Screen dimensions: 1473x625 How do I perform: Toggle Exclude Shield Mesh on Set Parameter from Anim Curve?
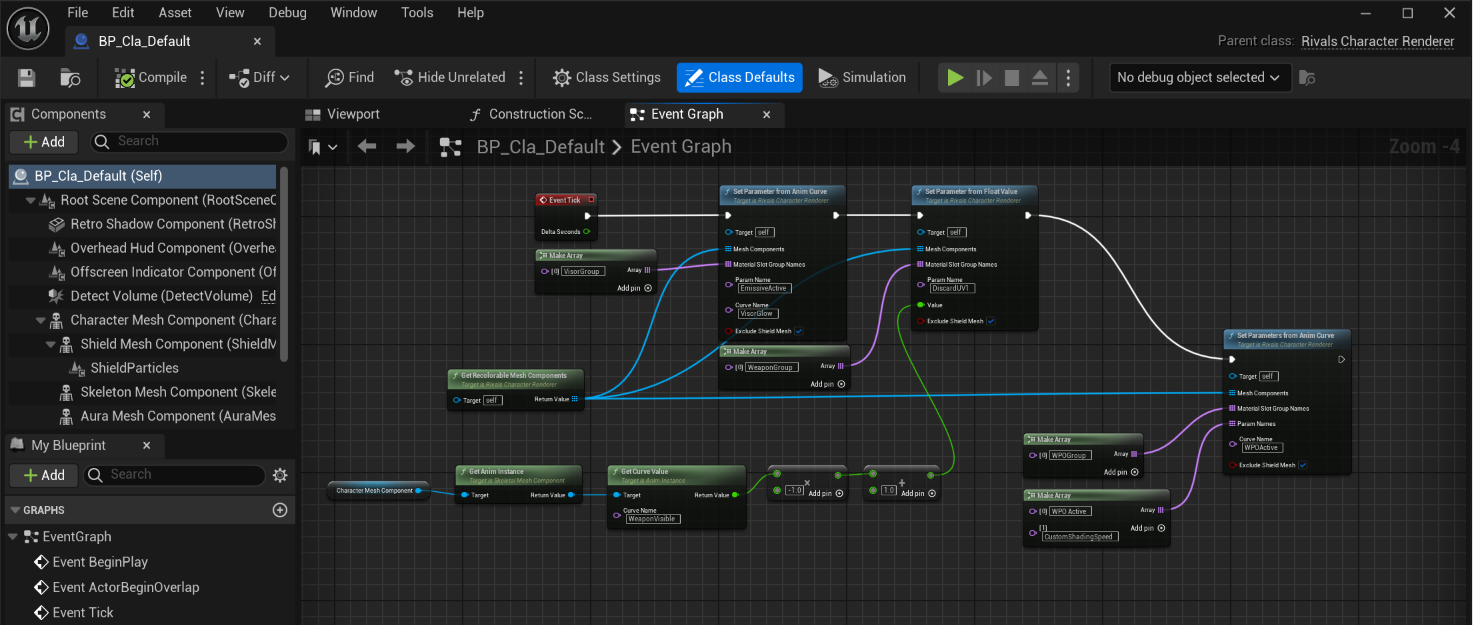[799, 331]
